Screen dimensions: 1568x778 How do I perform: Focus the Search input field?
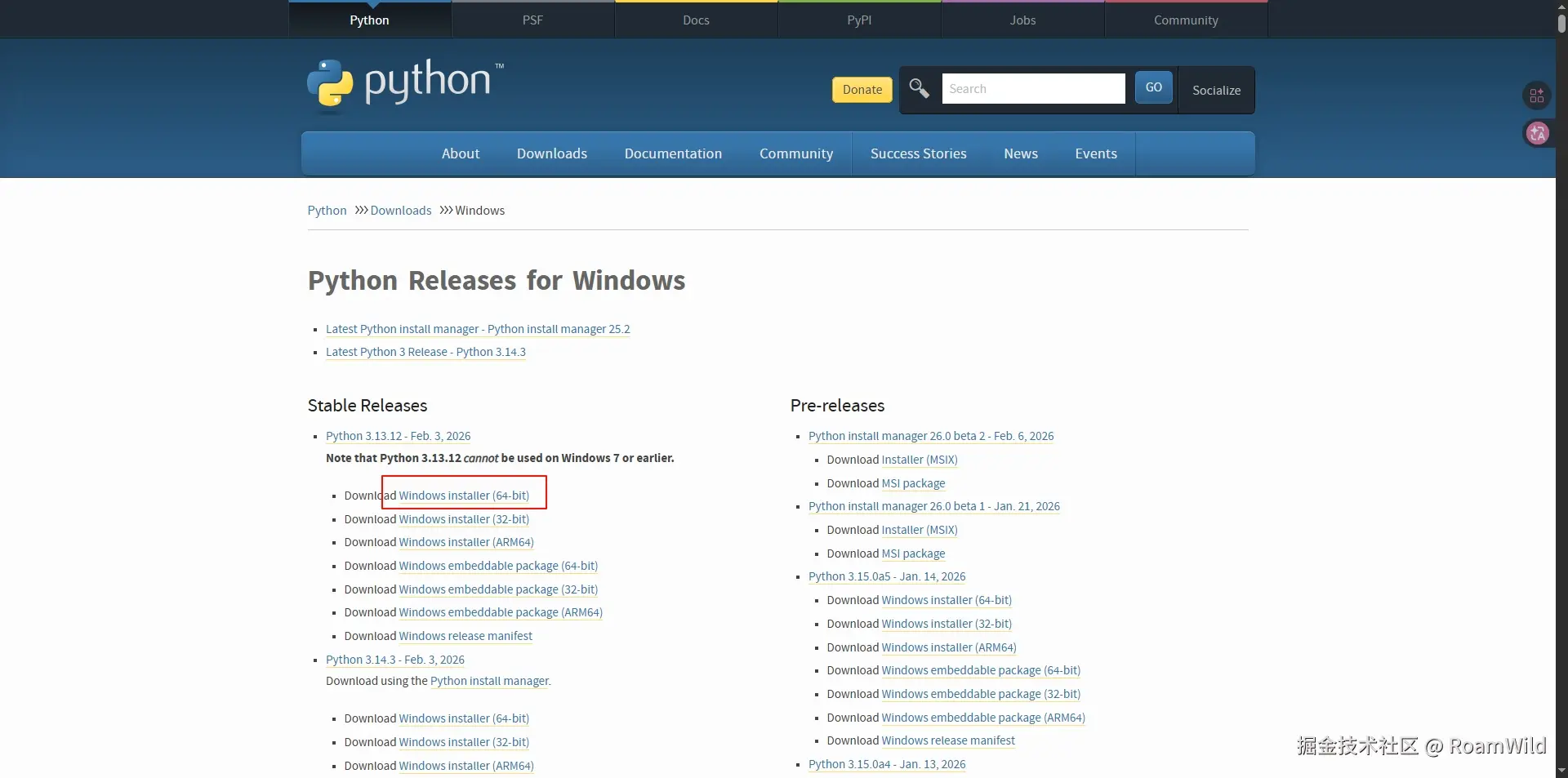pyautogui.click(x=1034, y=89)
